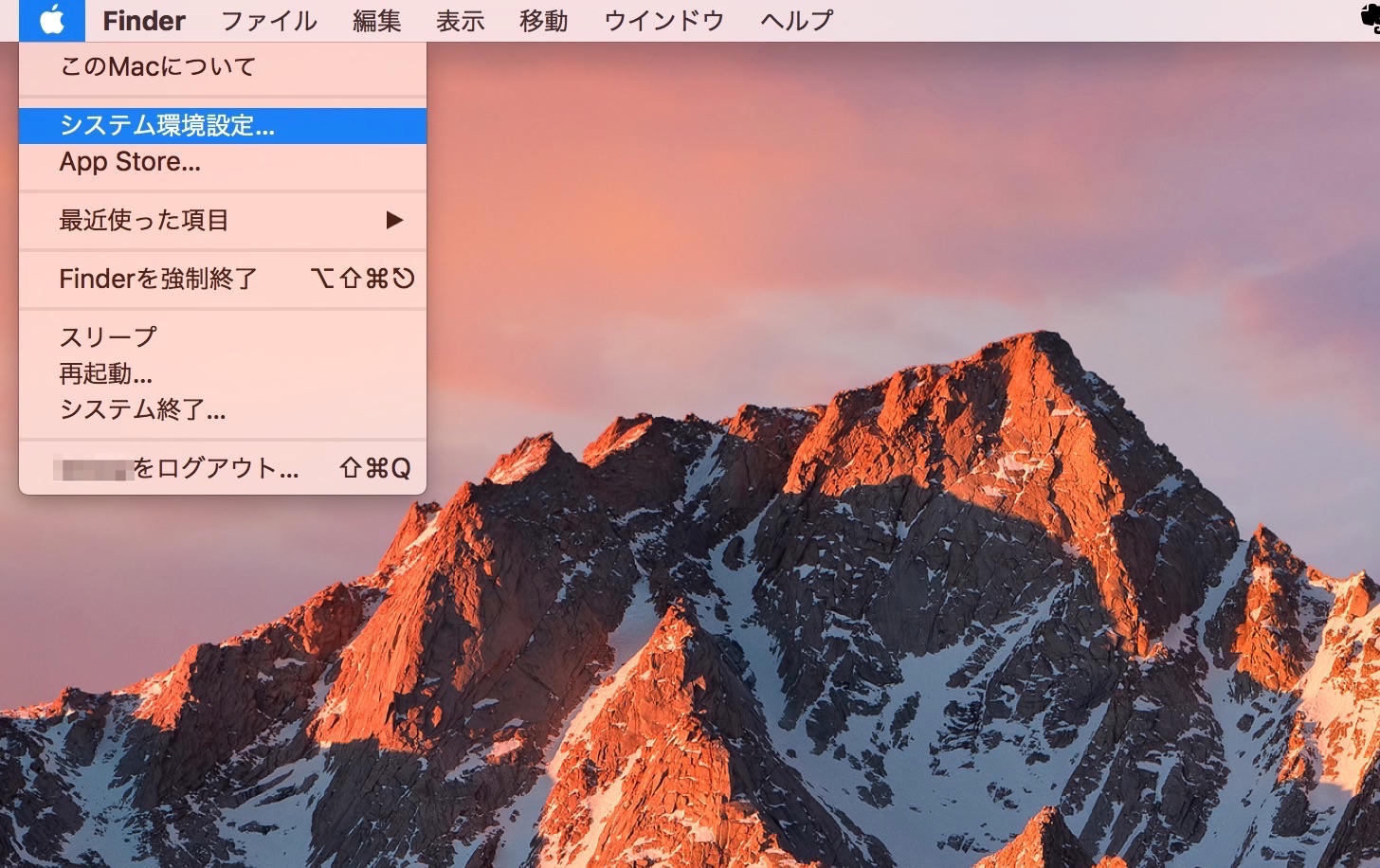Select システム終了... menu item
The height and width of the screenshot is (868, 1380).
(x=223, y=409)
